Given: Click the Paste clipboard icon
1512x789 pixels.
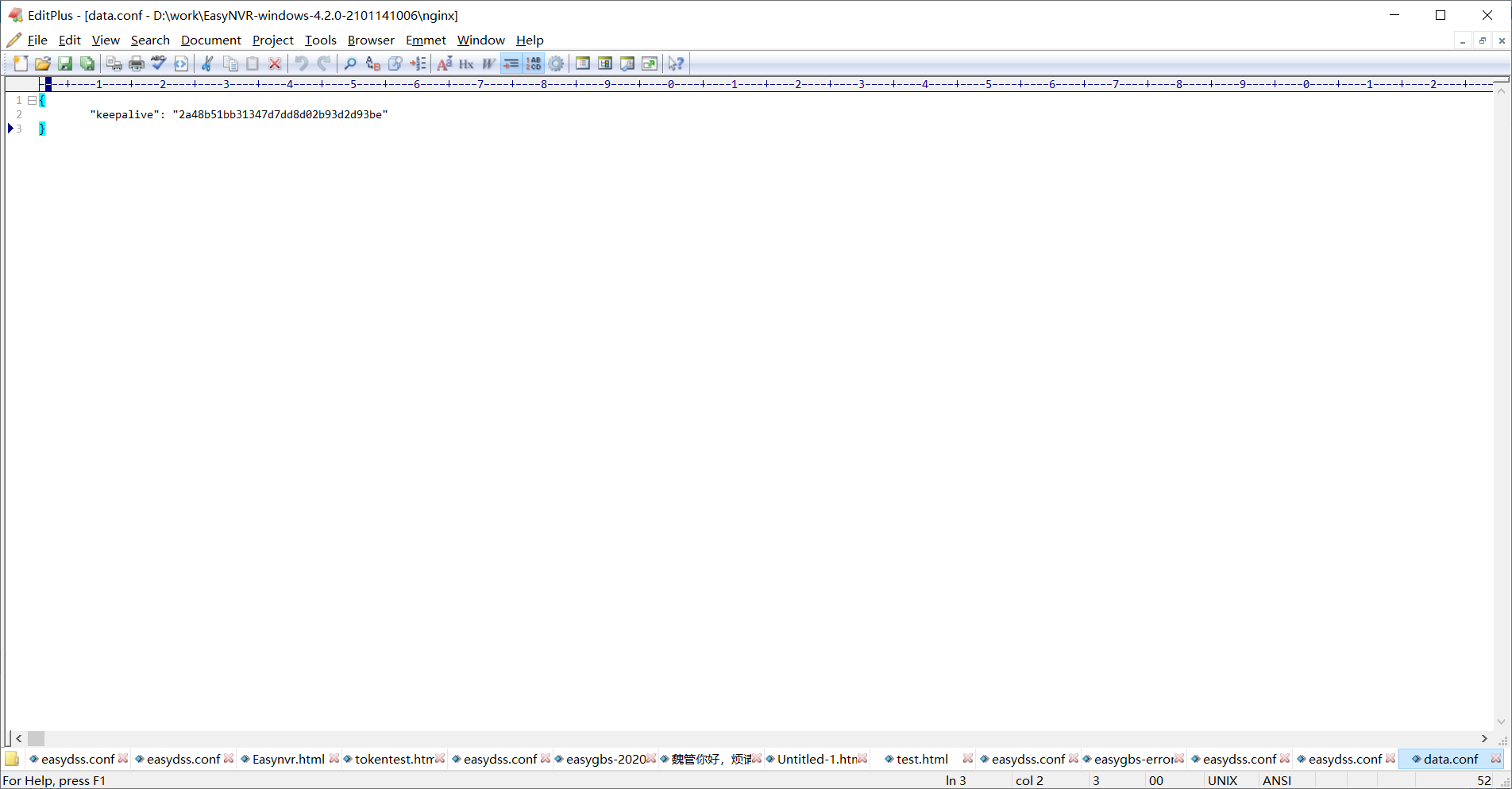Looking at the screenshot, I should tap(253, 64).
